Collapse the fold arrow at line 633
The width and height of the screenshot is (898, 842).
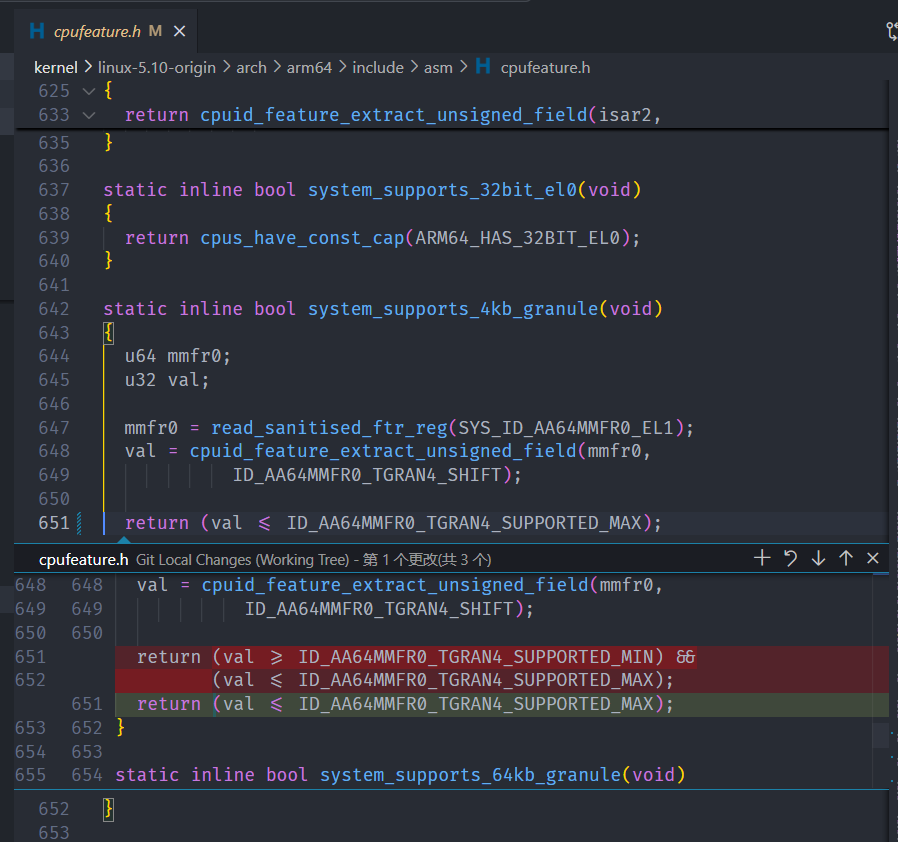[88, 115]
